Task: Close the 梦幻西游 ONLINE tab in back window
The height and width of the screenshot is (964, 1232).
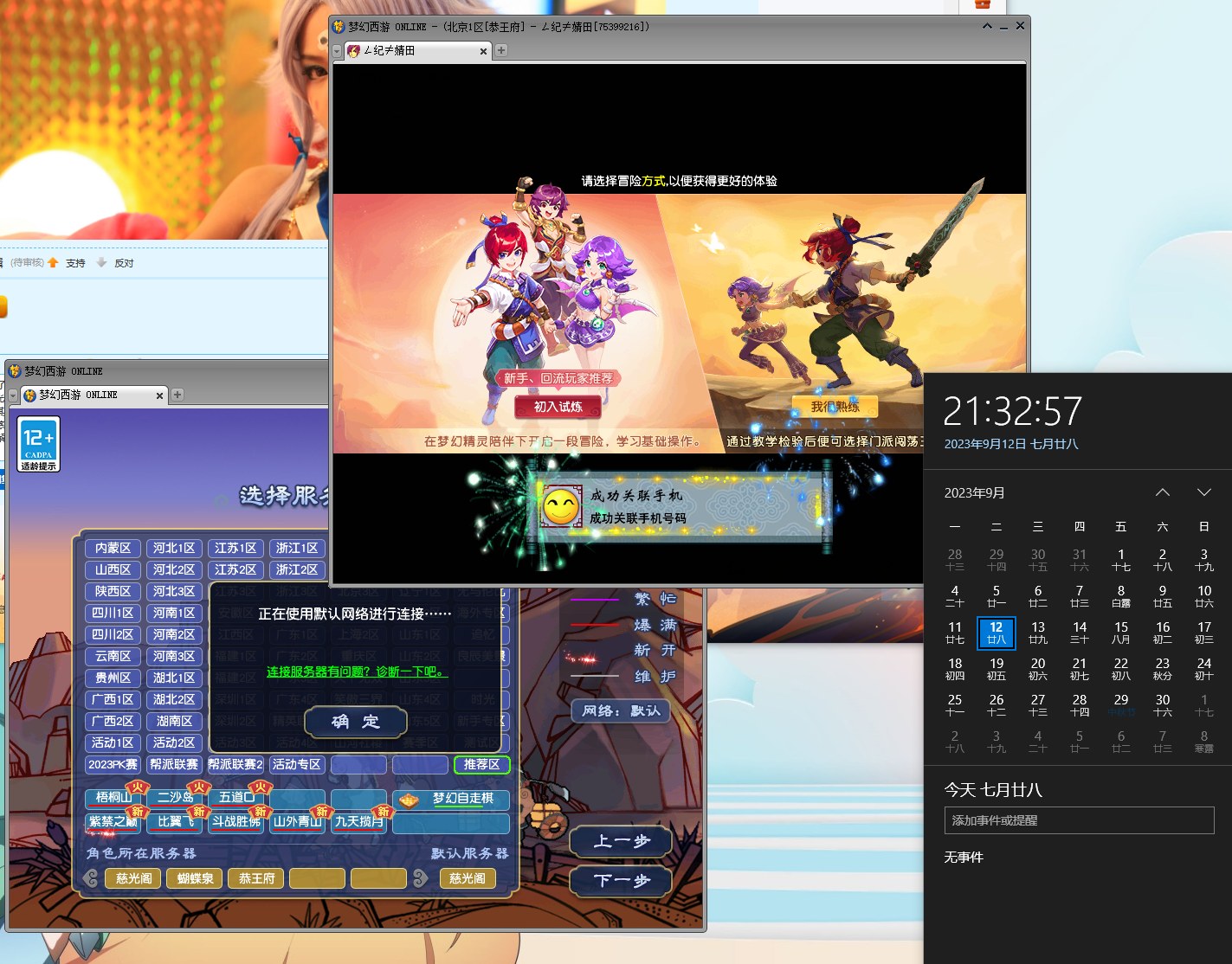Action: pyautogui.click(x=159, y=395)
